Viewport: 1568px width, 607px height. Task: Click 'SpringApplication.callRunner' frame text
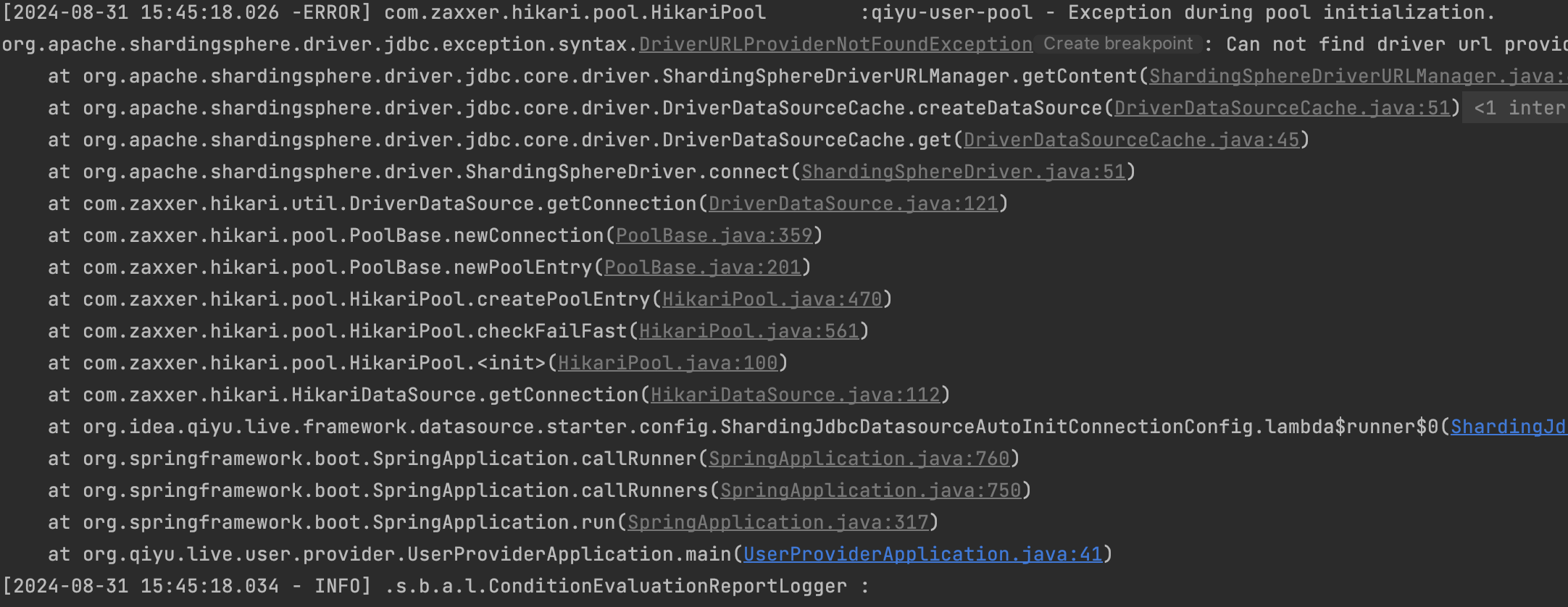(534, 459)
